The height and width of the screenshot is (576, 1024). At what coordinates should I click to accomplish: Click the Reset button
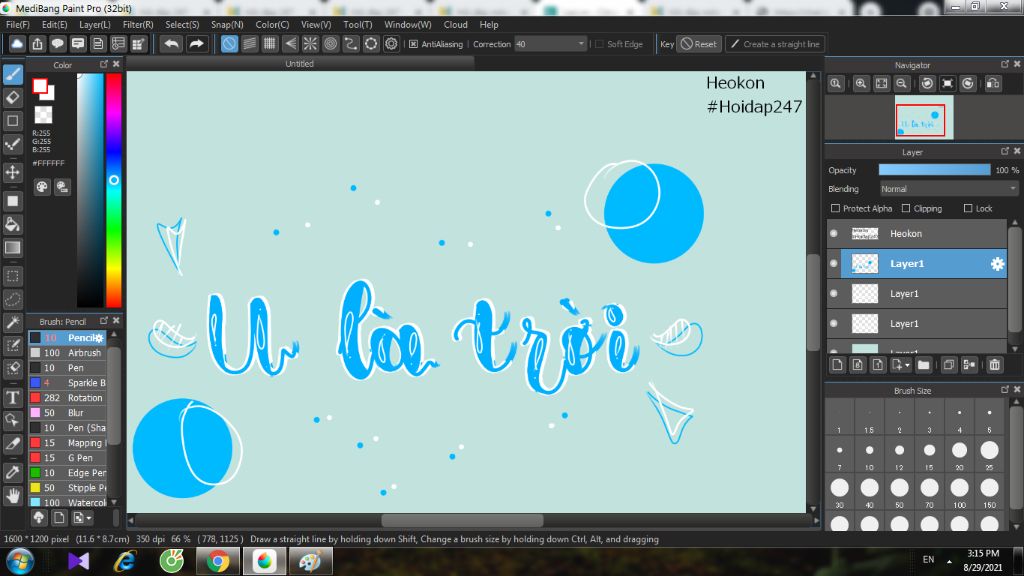[699, 44]
